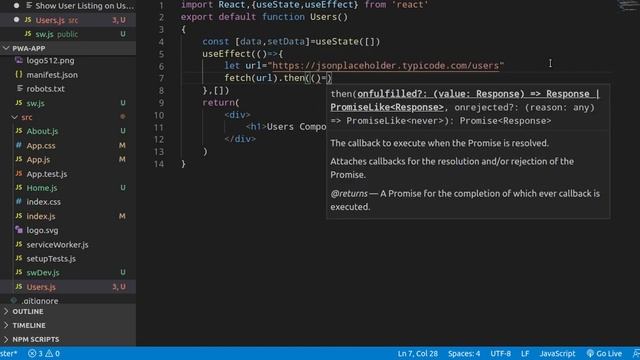Viewport: 640px width, 360px height.
Task: Click line number 9 in the gutter
Action: click(162, 103)
